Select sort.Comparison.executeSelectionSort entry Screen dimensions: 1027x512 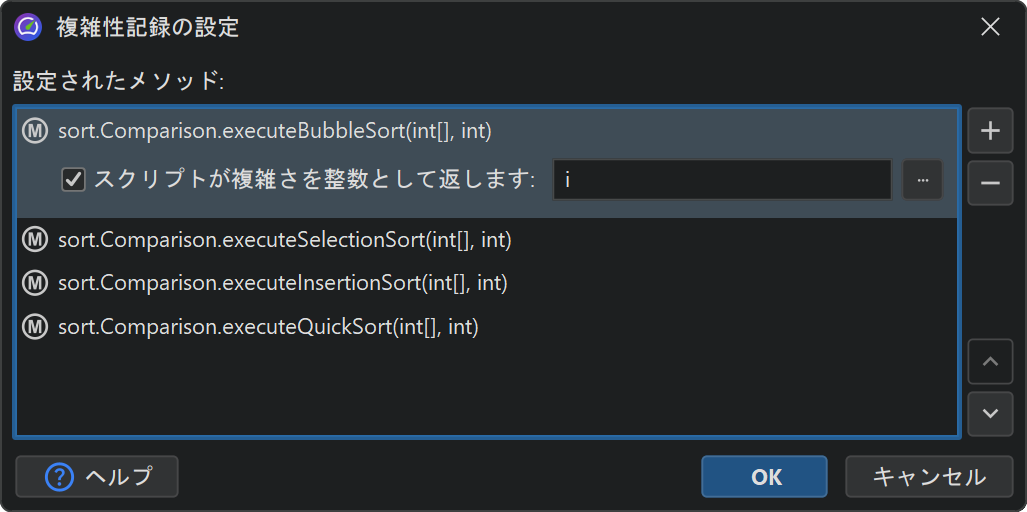click(x=285, y=239)
